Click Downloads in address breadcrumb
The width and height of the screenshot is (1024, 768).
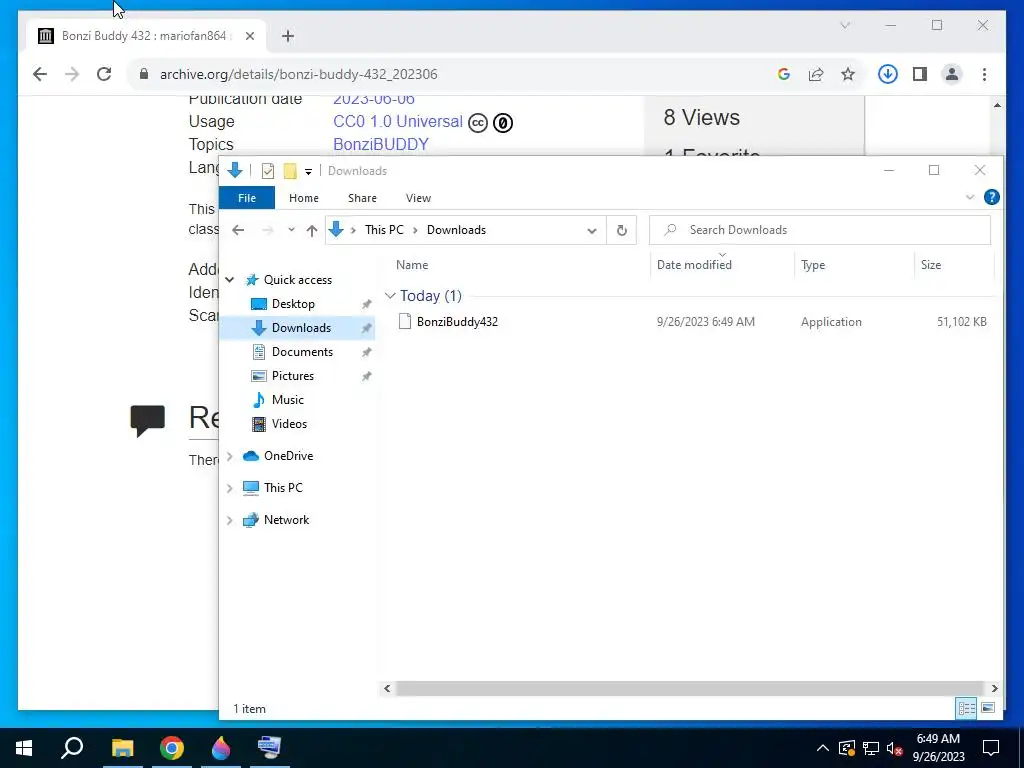456,230
